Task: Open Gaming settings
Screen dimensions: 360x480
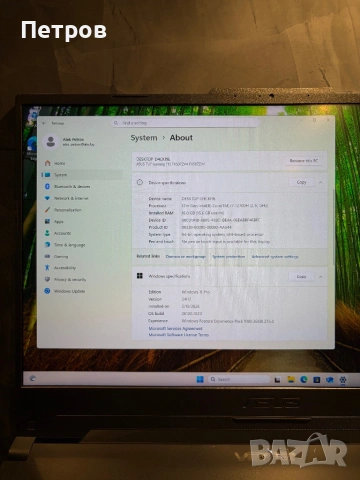Action: tap(61, 257)
